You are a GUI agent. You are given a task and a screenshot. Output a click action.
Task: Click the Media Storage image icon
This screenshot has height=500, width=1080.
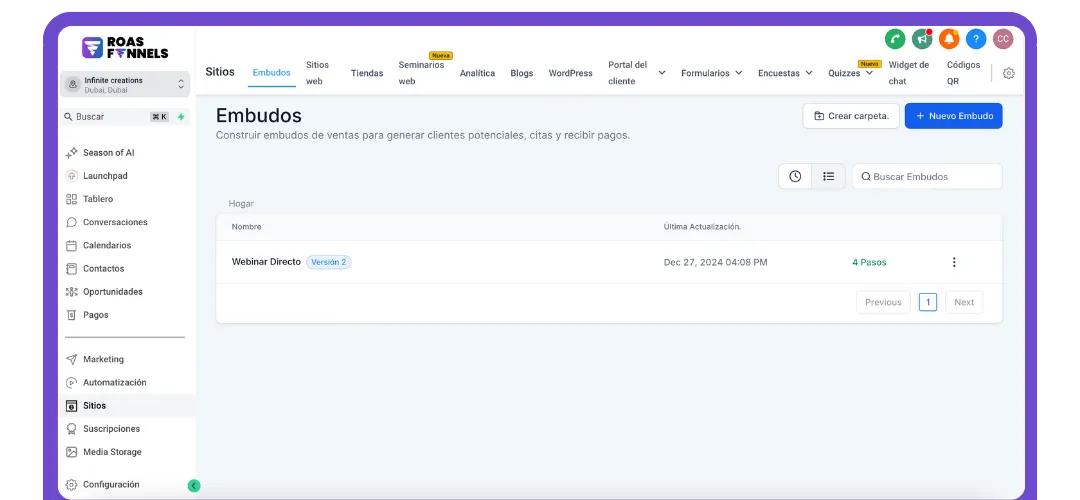[x=72, y=452]
